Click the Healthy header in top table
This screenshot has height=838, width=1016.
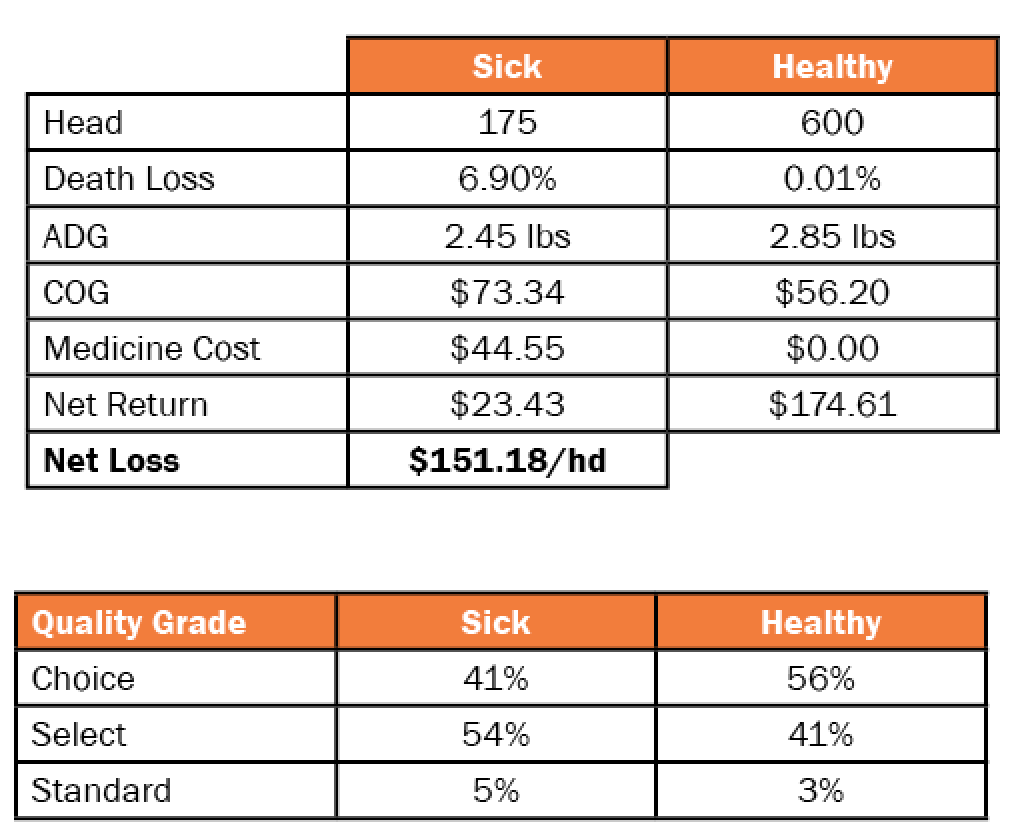(x=833, y=67)
